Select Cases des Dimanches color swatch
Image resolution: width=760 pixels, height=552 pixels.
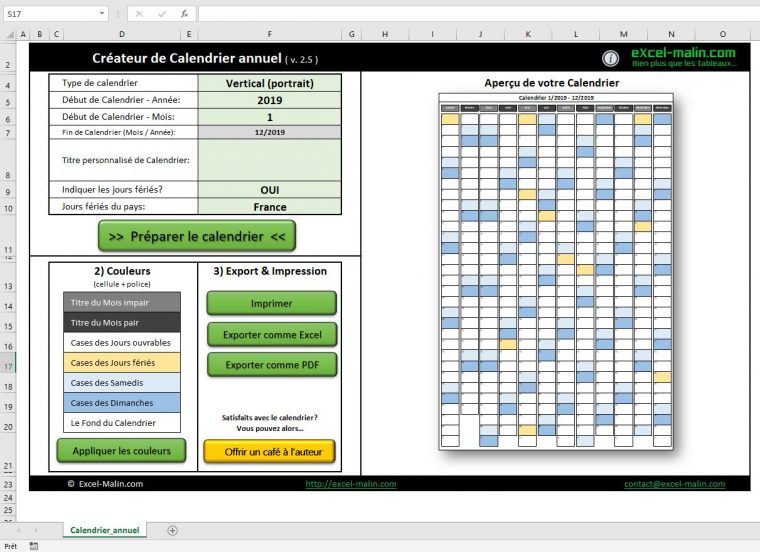(122, 403)
